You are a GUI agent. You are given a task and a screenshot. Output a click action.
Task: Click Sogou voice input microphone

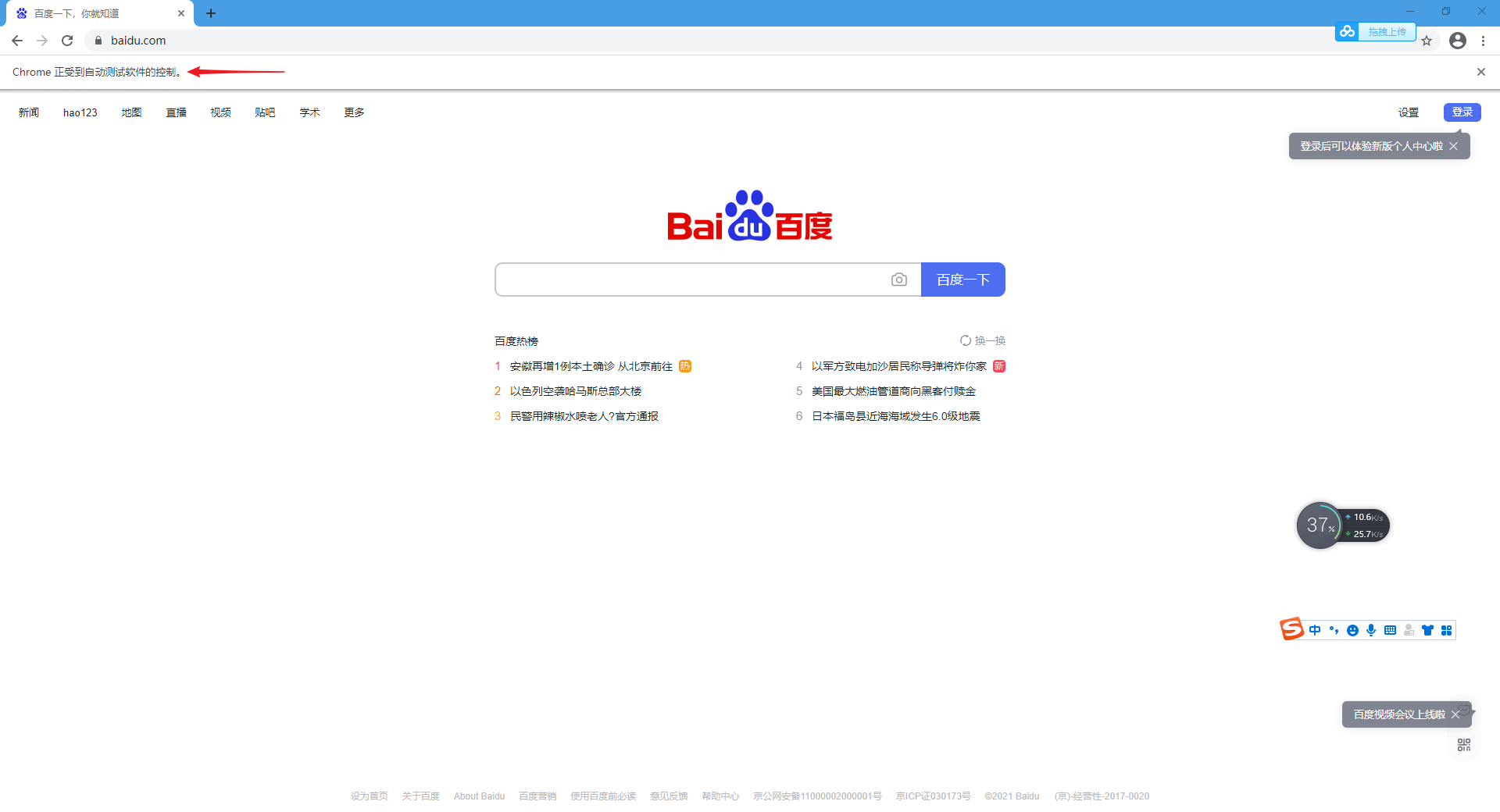point(1371,630)
